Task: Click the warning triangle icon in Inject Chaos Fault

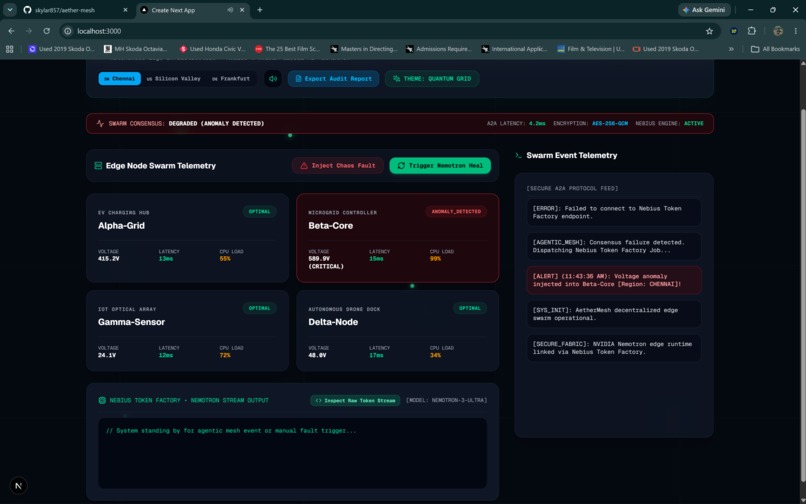Action: (x=304, y=166)
